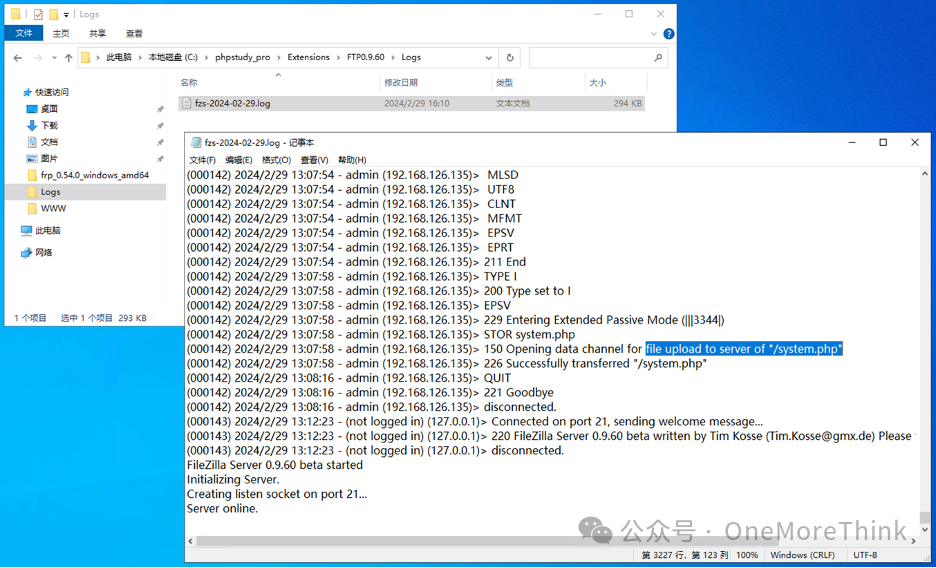This screenshot has width=936, height=568.
Task: Sort files by the 名称 column header
Action: pyautogui.click(x=278, y=82)
